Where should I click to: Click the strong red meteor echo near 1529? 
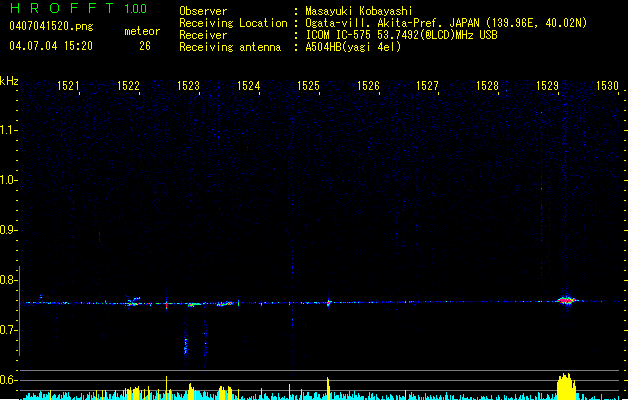pyautogui.click(x=566, y=300)
